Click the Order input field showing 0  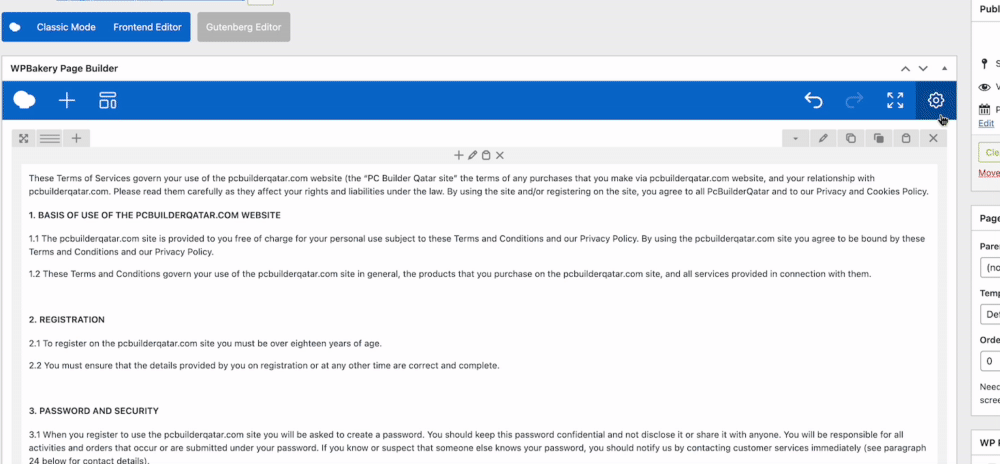pos(990,361)
